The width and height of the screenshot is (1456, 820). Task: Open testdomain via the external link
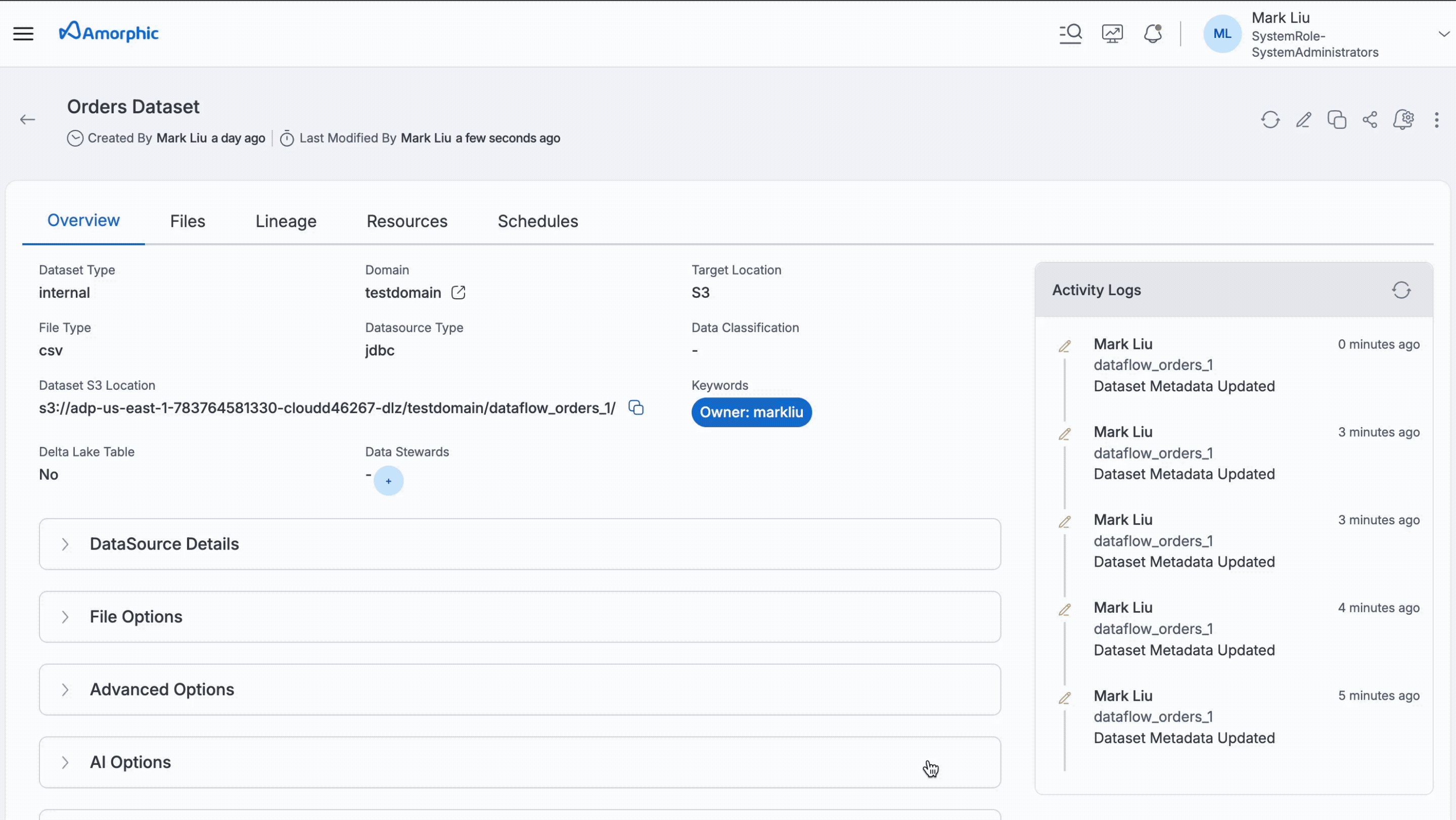pyautogui.click(x=459, y=292)
